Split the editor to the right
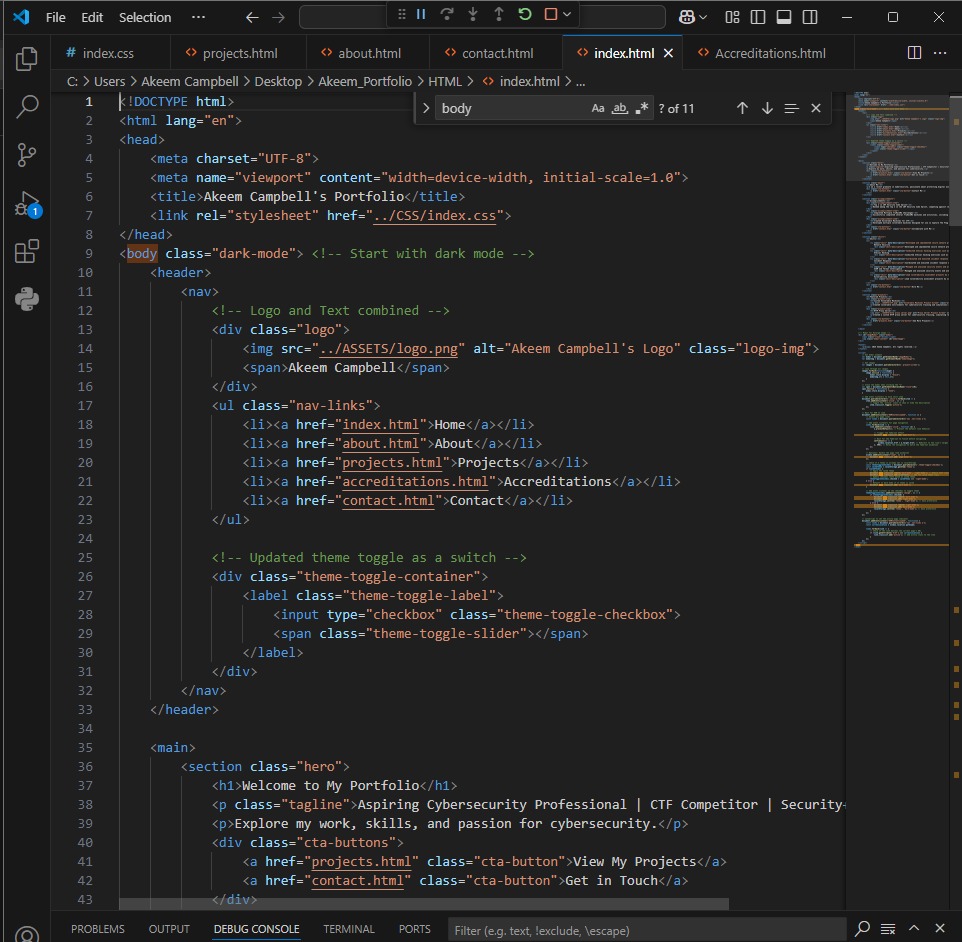The width and height of the screenshot is (962, 942). (x=914, y=53)
